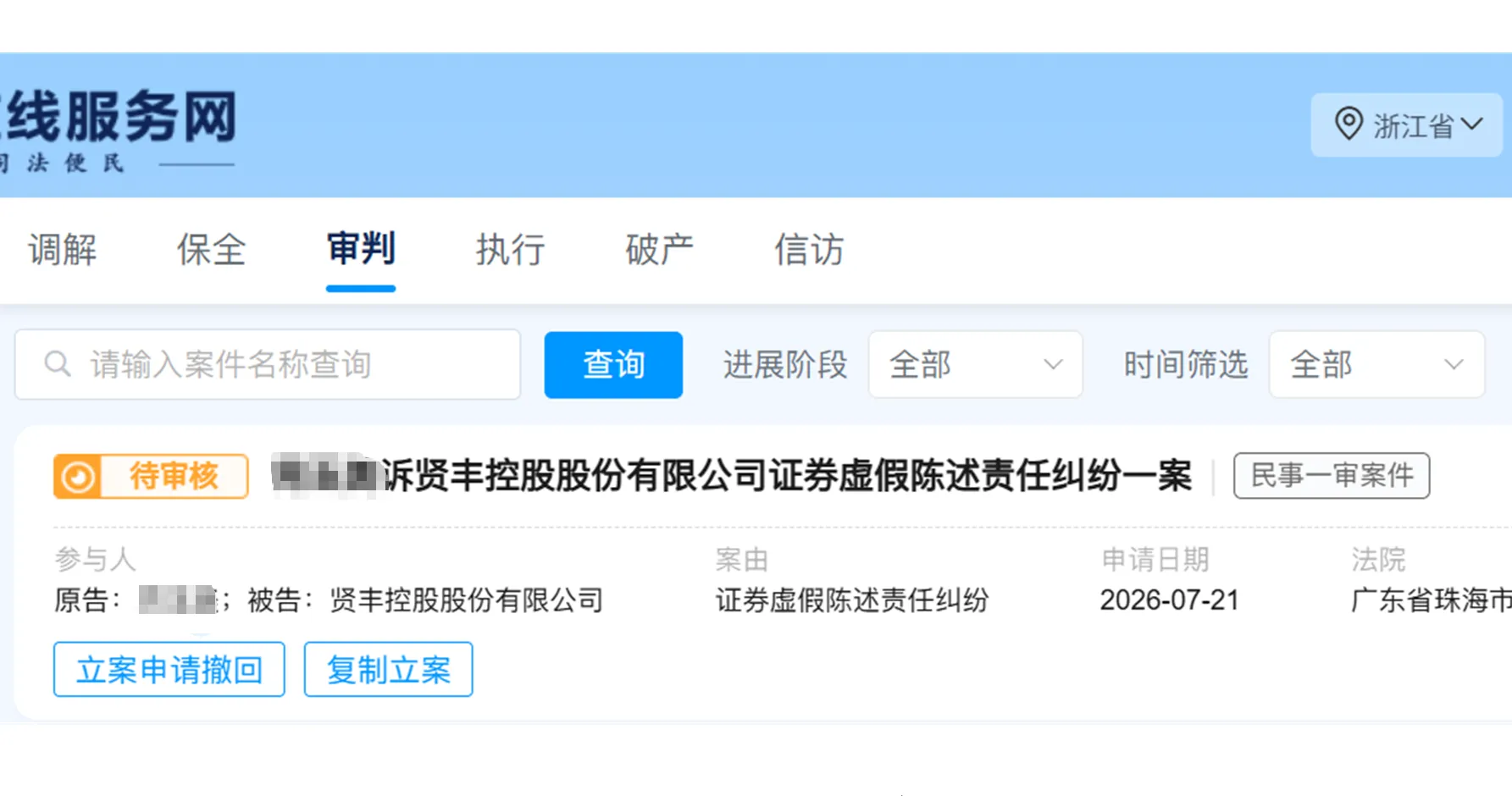This screenshot has height=796, width=1512.
Task: Click the 申请日期 column label
Action: pos(1155,559)
